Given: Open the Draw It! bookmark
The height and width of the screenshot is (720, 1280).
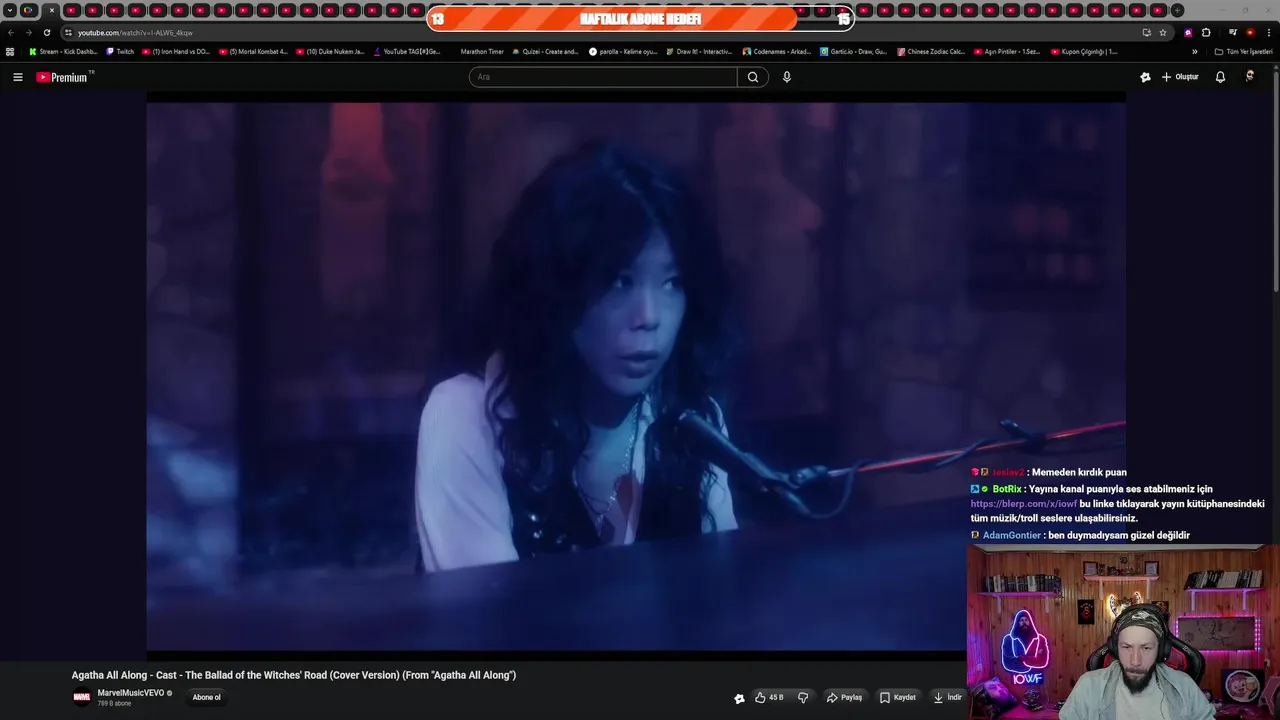Looking at the screenshot, I should pos(700,51).
